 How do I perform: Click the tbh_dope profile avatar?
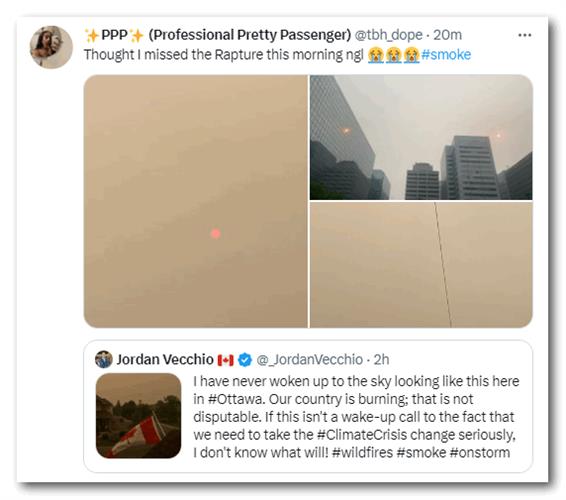pyautogui.click(x=51, y=47)
